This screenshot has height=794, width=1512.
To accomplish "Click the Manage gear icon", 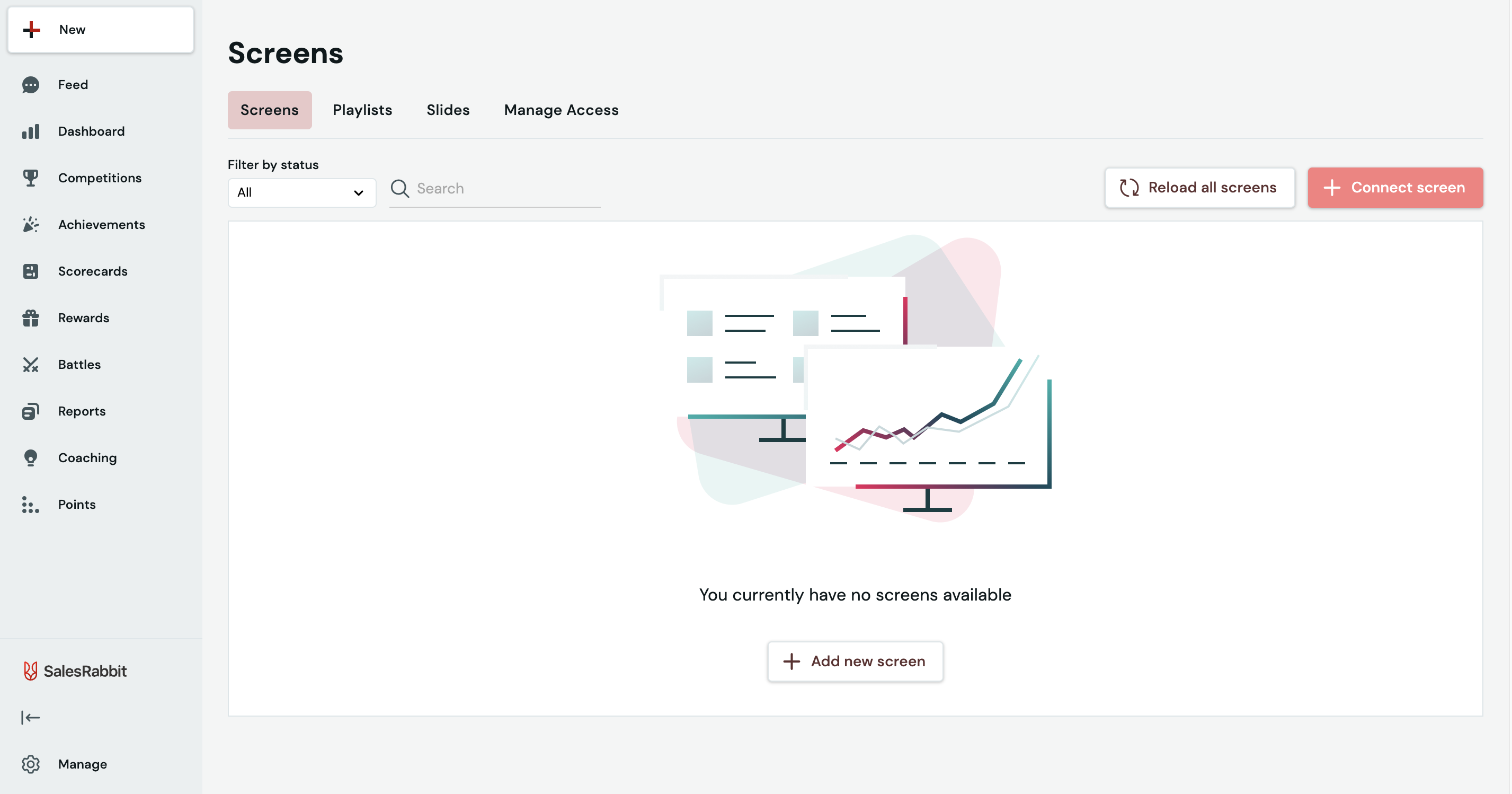I will click(31, 764).
